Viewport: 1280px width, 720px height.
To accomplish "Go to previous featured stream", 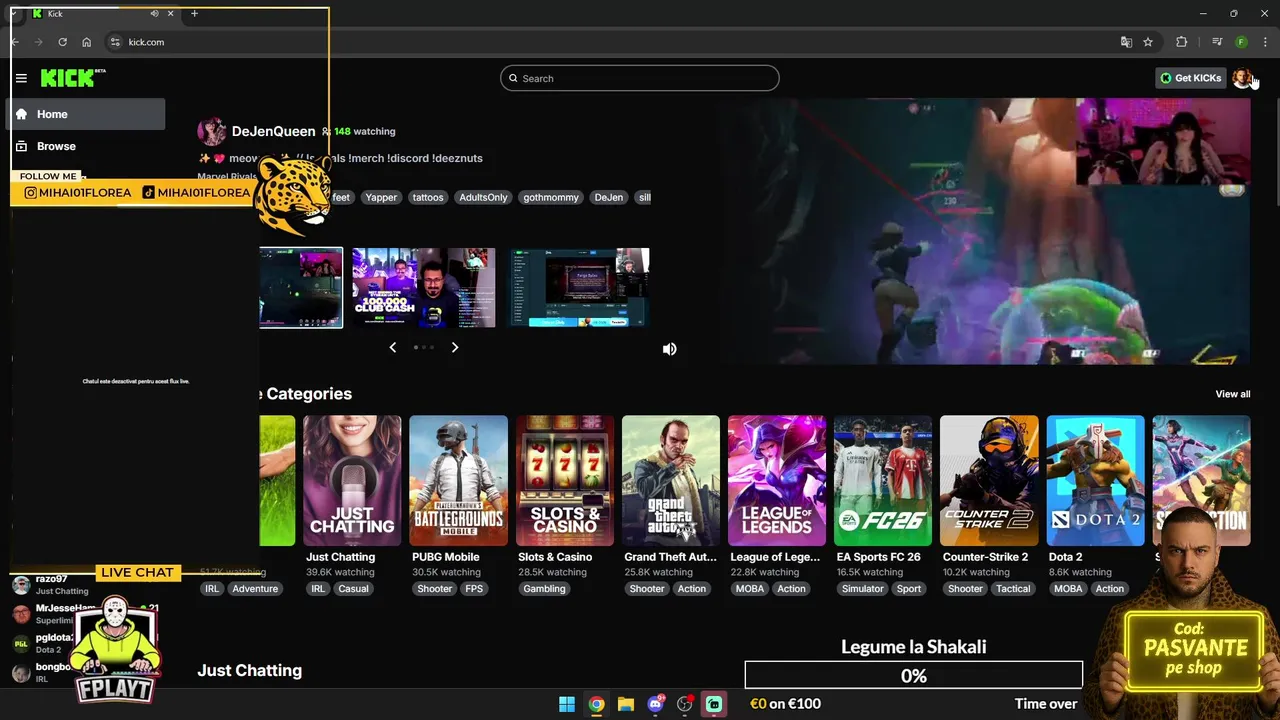I will (392, 347).
